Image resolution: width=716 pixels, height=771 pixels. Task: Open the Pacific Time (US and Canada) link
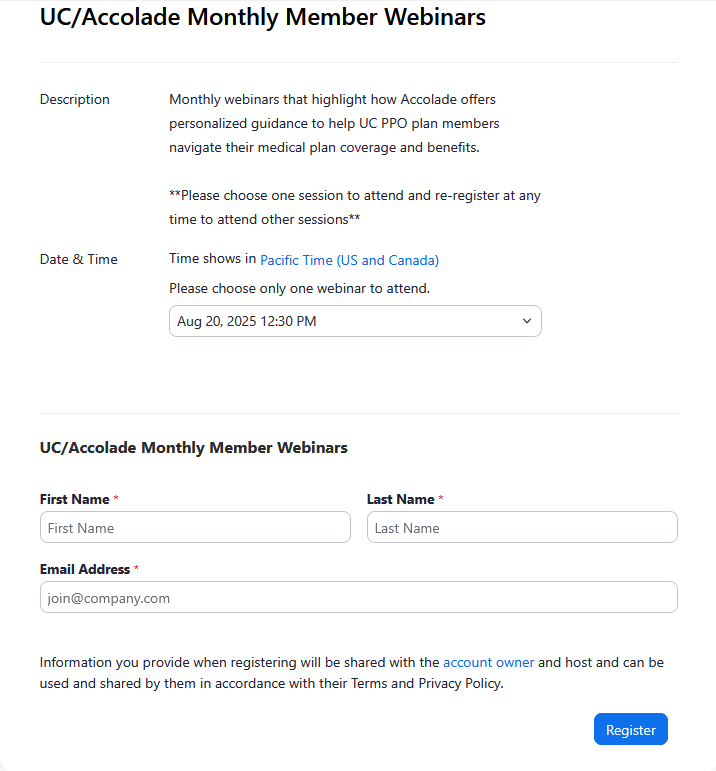pyautogui.click(x=349, y=260)
